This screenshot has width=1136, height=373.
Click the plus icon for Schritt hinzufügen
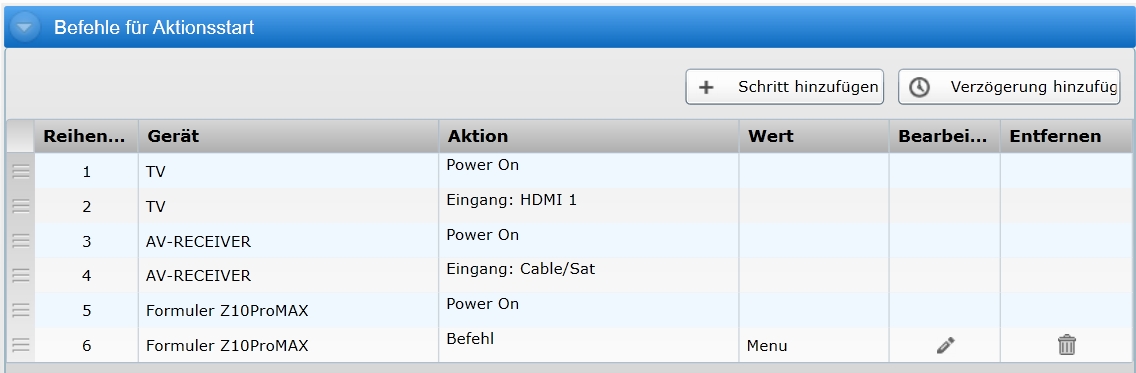706,87
